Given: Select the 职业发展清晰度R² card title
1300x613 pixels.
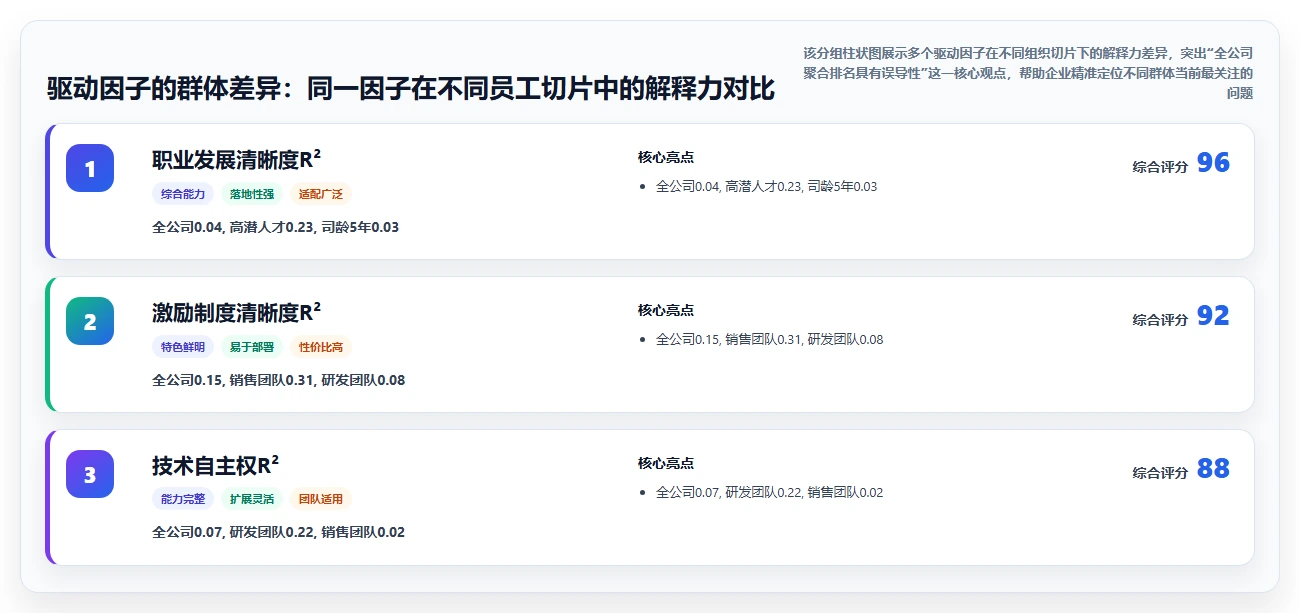Looking at the screenshot, I should [237, 160].
